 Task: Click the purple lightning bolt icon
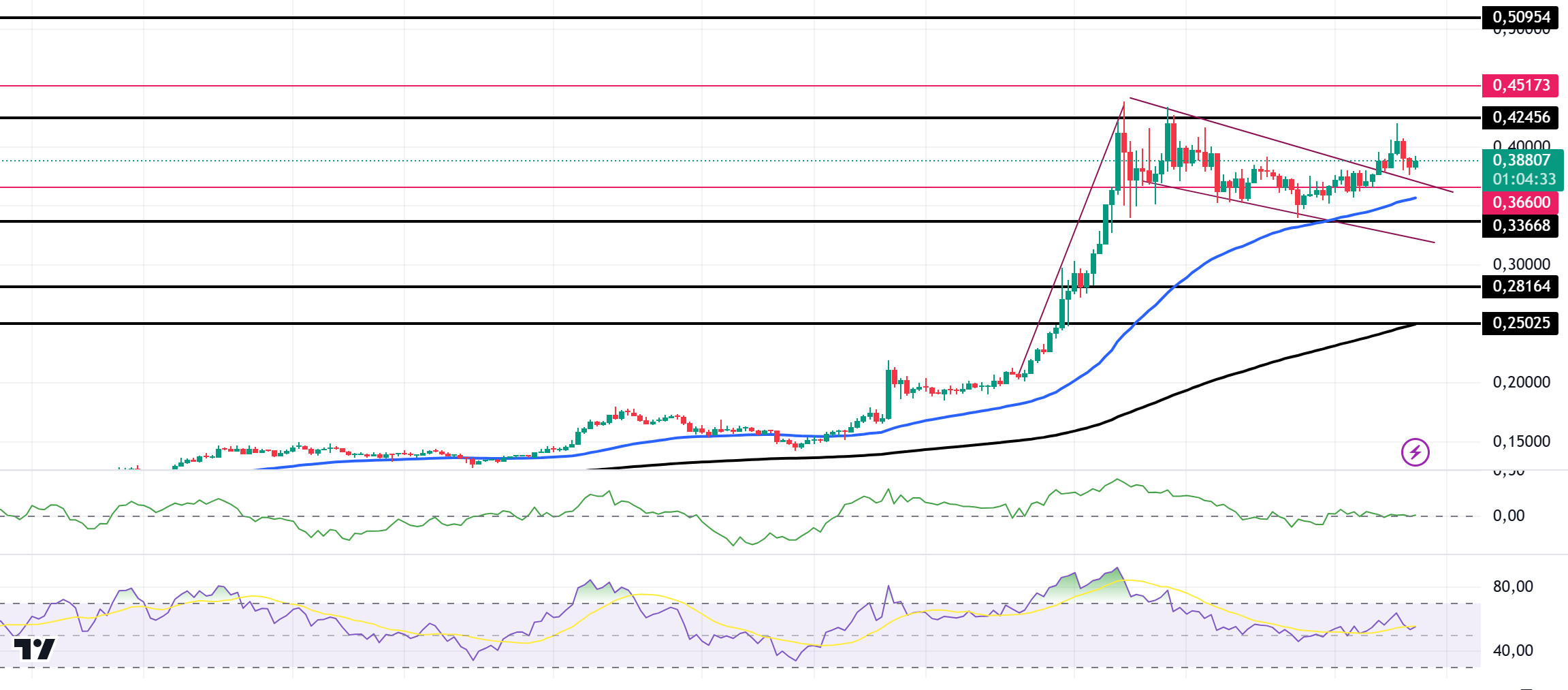coord(1415,452)
